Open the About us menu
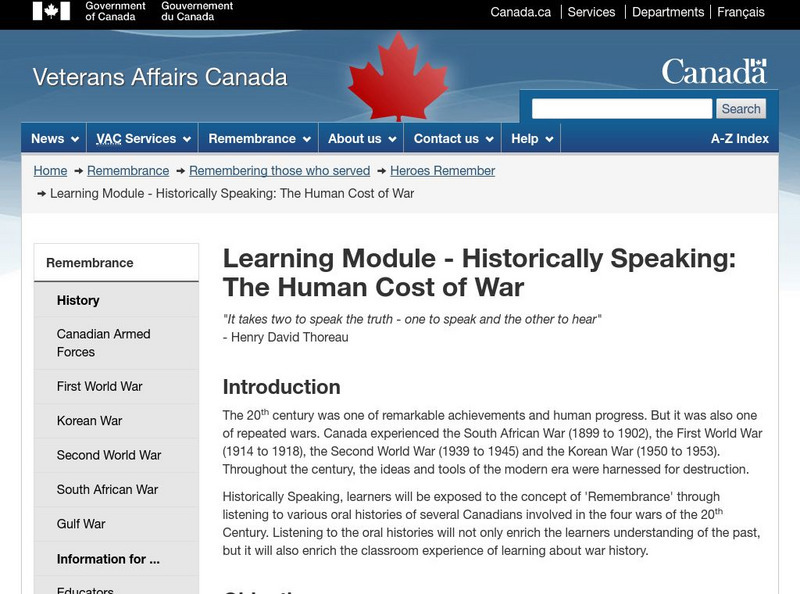This screenshot has height=594, width=800. [362, 139]
